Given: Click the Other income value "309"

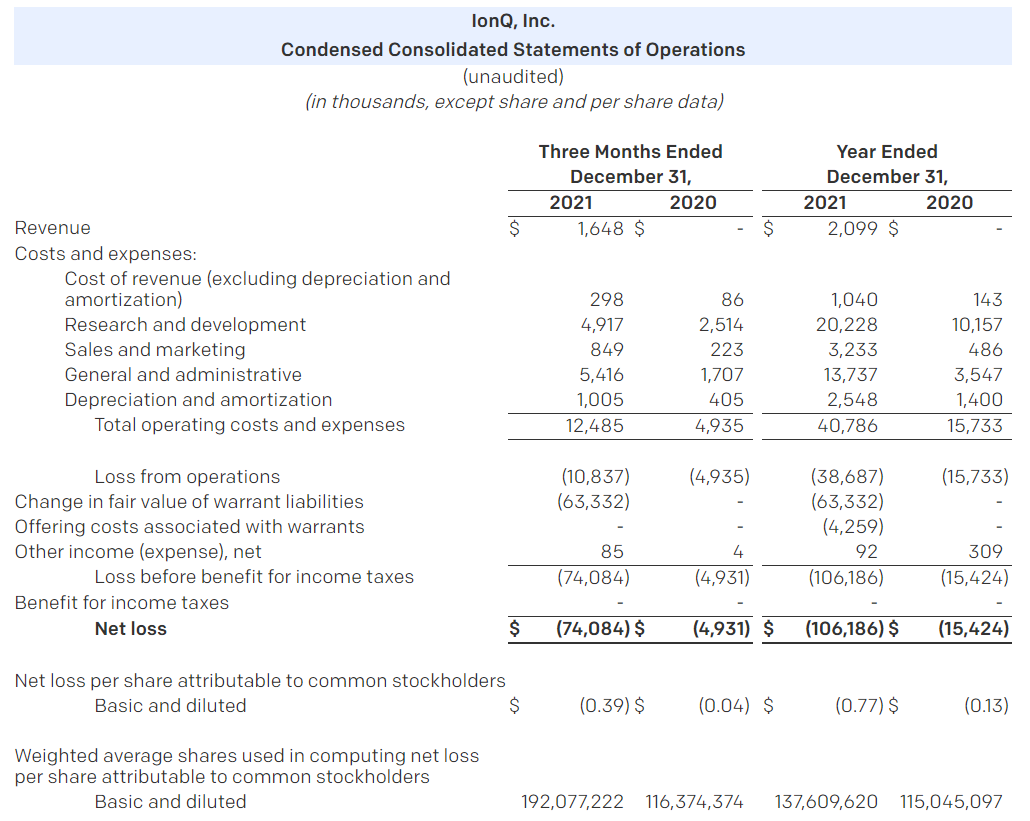Looking at the screenshot, I should (986, 552).
